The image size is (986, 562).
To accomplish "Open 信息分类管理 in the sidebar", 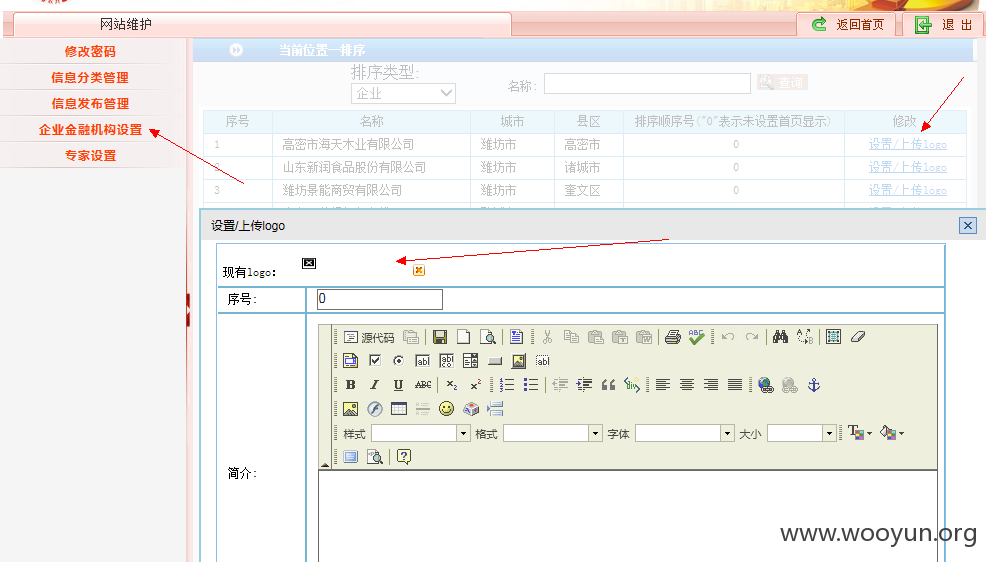I will (x=91, y=77).
